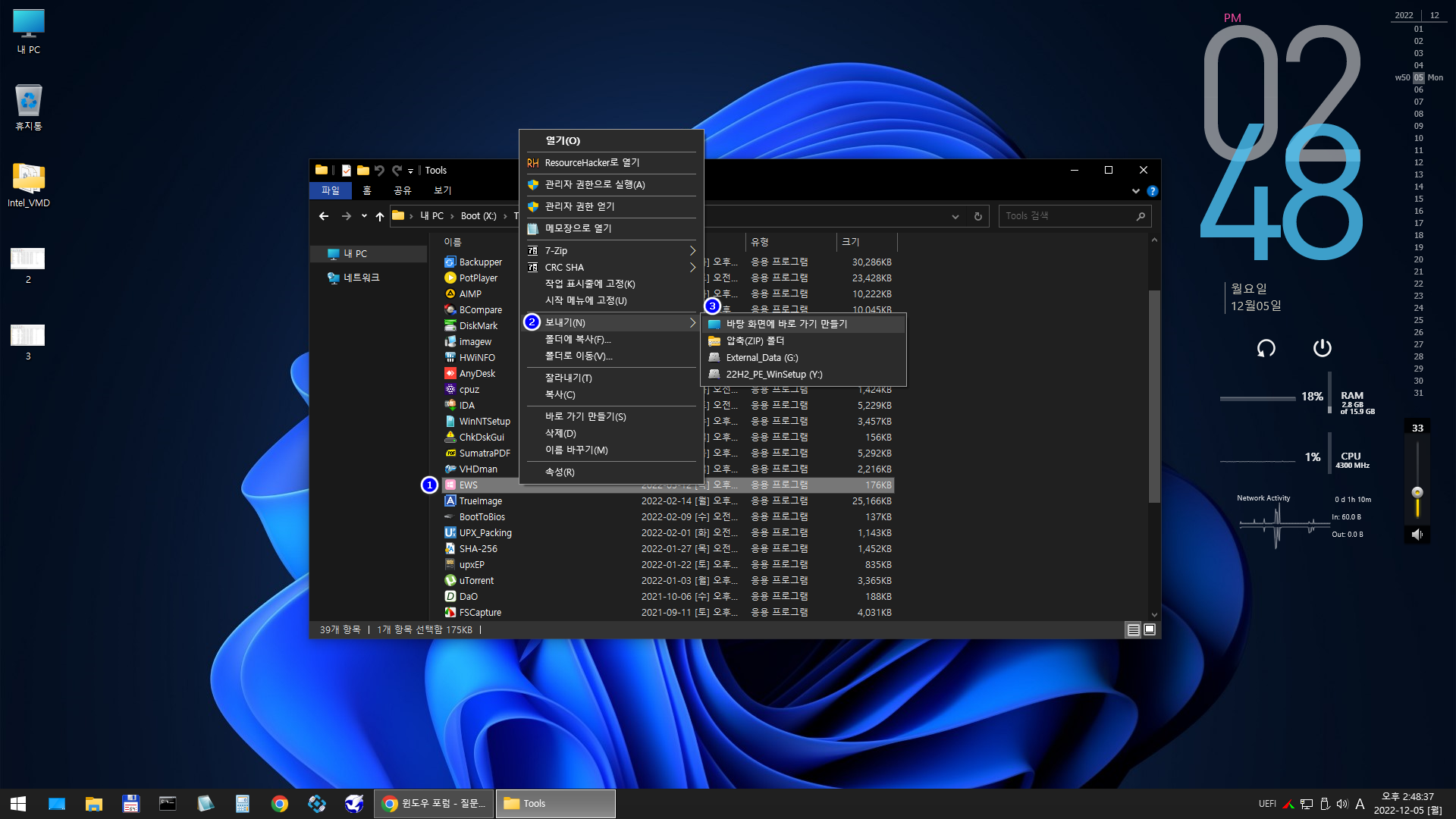Viewport: 1456px width, 819px height.
Task: Select the cpuz file icon
Action: 450,390
